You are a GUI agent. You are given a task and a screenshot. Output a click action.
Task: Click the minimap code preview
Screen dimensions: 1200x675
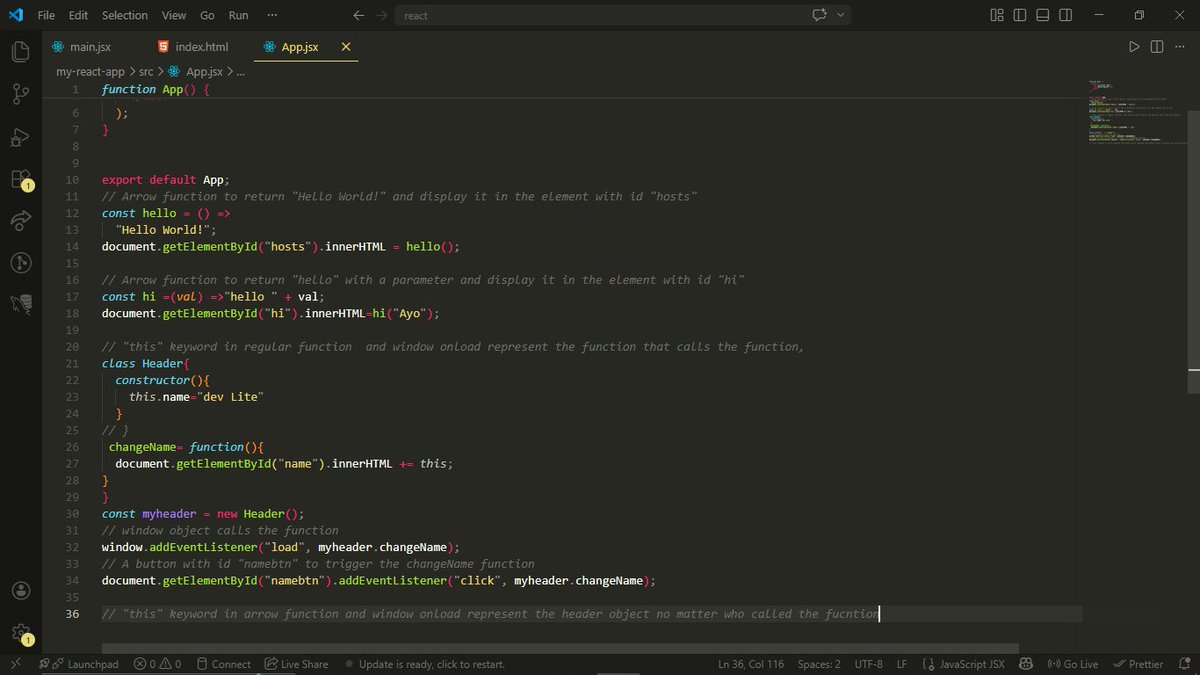coord(1135,112)
